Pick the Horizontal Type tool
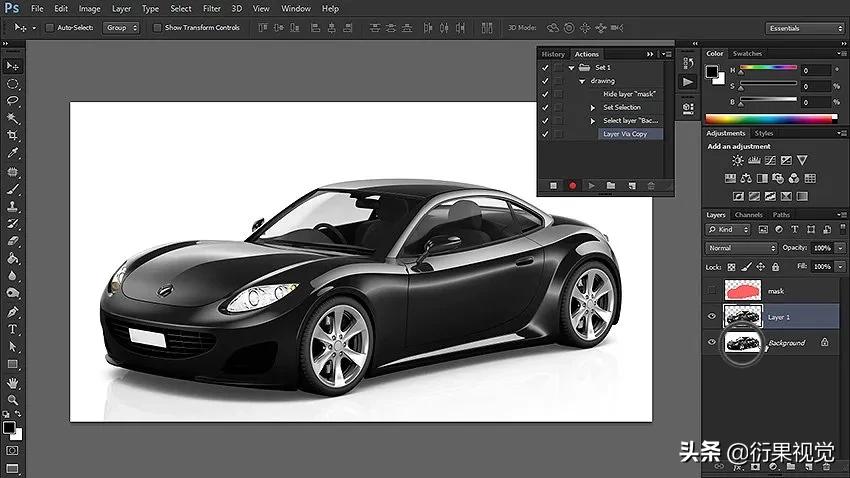 coord(13,328)
